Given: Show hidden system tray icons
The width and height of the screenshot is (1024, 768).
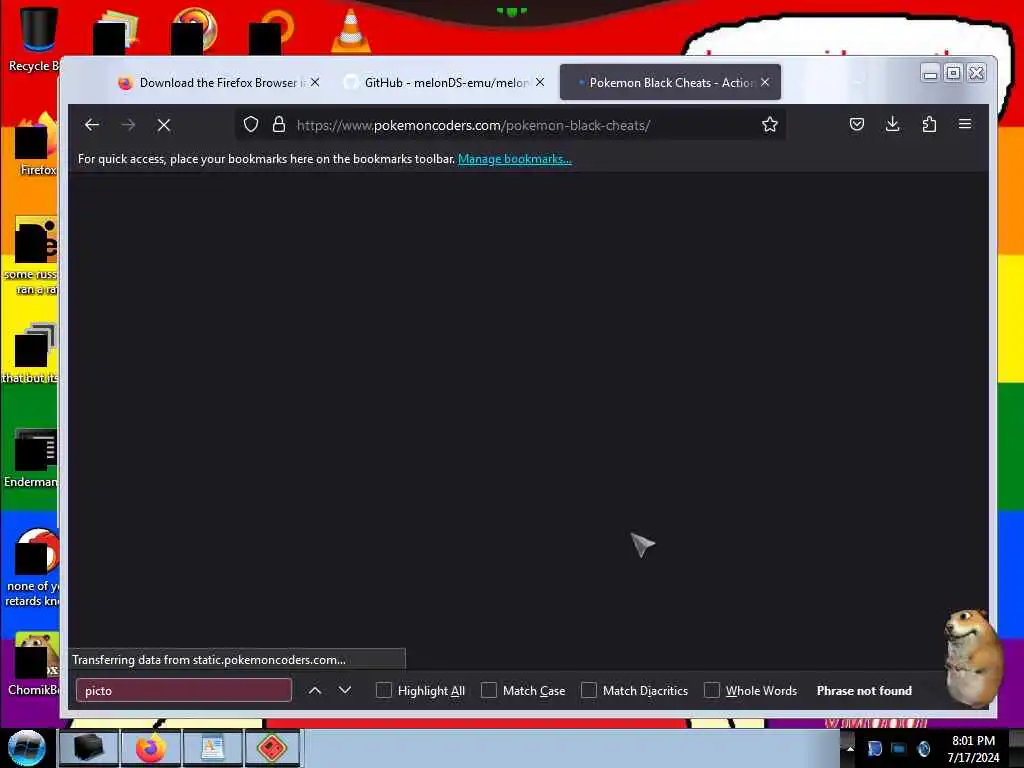Looking at the screenshot, I should (x=850, y=748).
